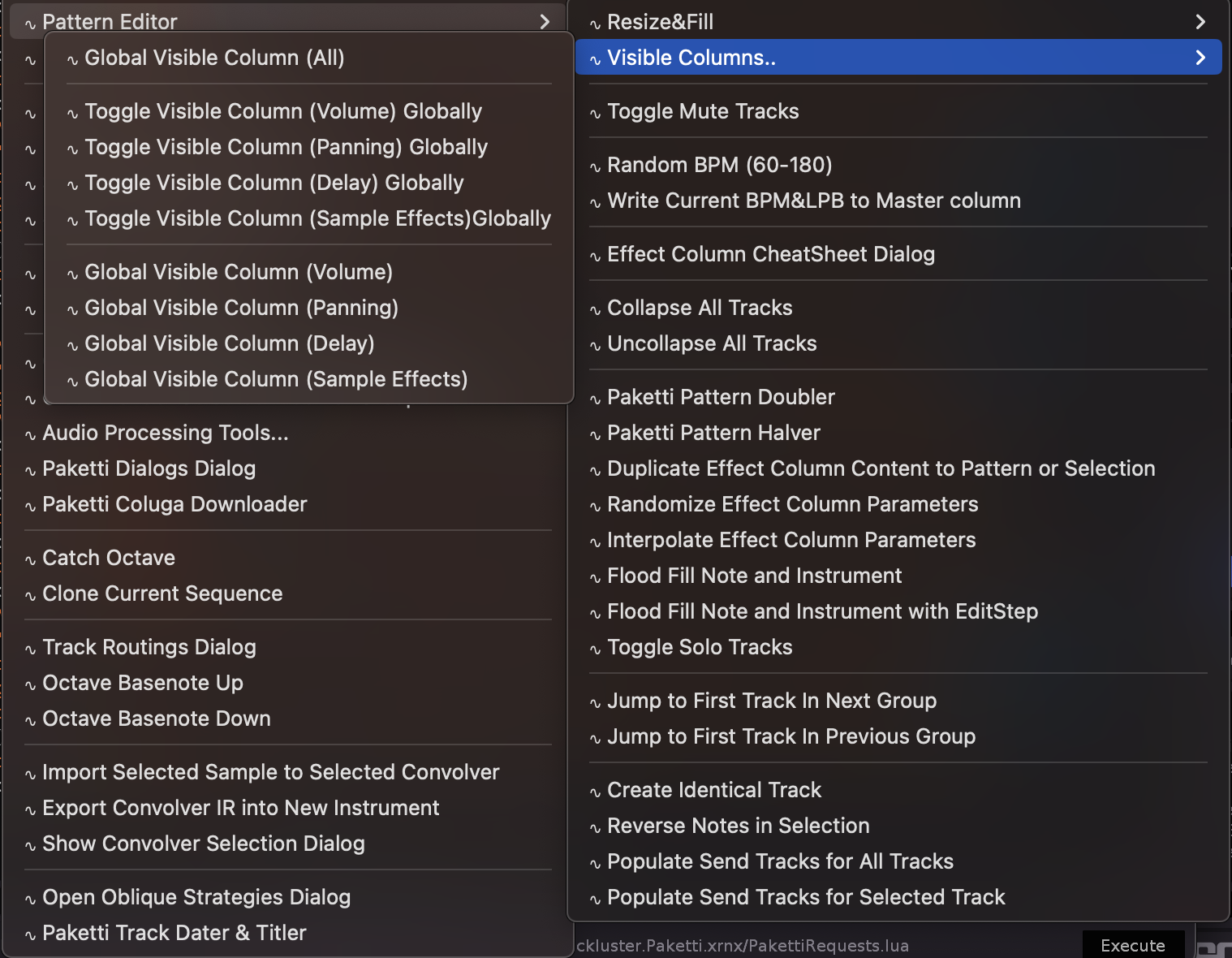Expand the Pattern Editor submenu arrow
This screenshot has height=958, width=1232.
(545, 22)
